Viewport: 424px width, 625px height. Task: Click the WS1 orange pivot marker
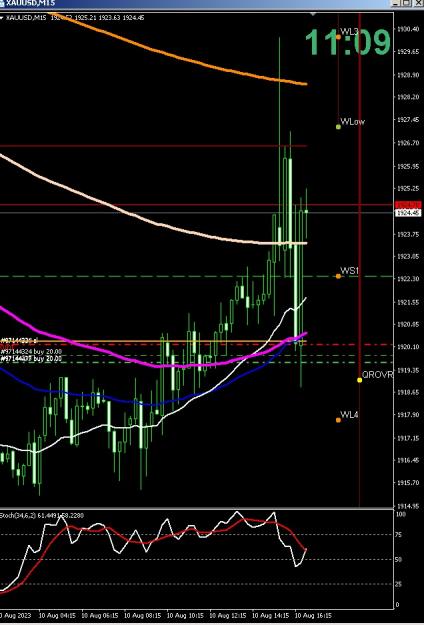tap(338, 276)
